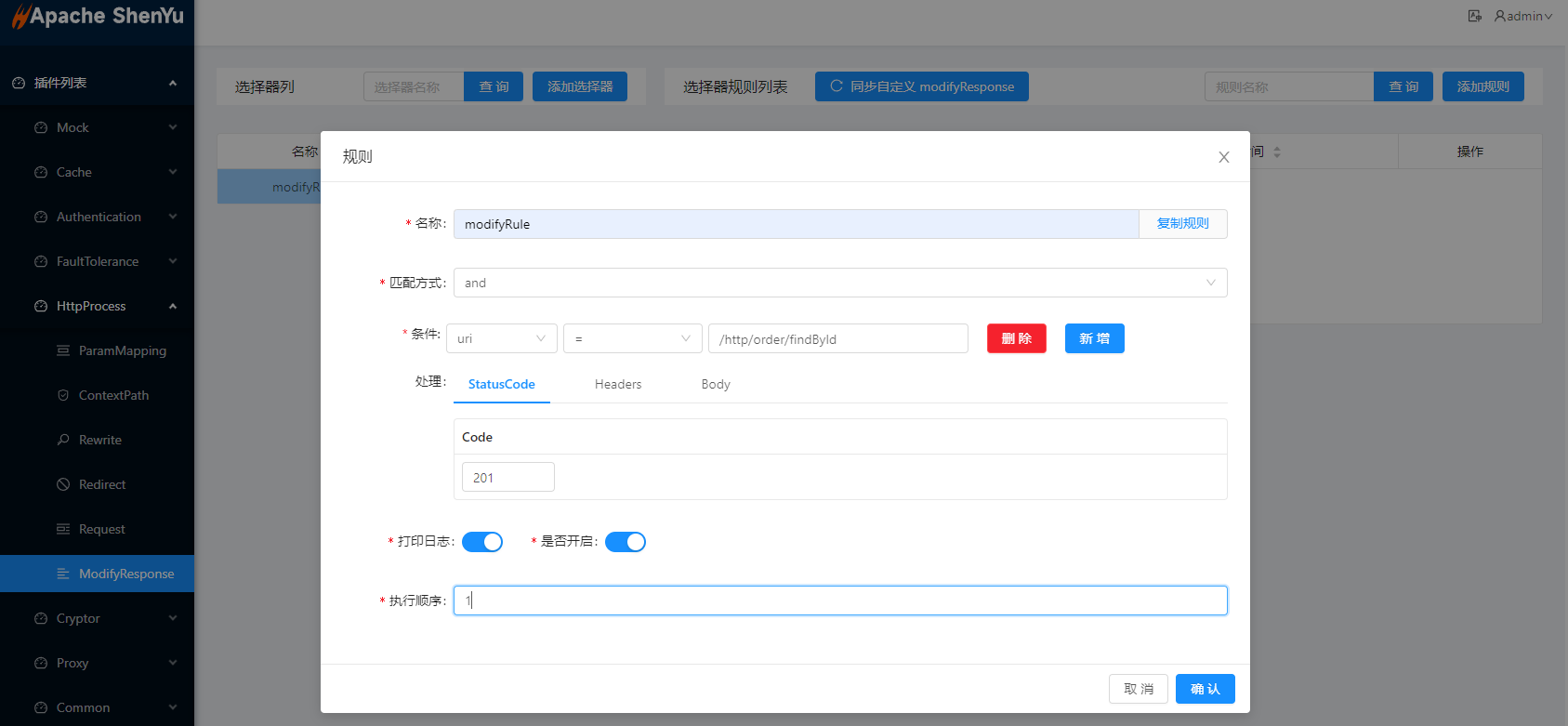Click the Redirect plugin icon in sidebar
Image resolution: width=1568 pixels, height=726 pixels.
pos(63,484)
